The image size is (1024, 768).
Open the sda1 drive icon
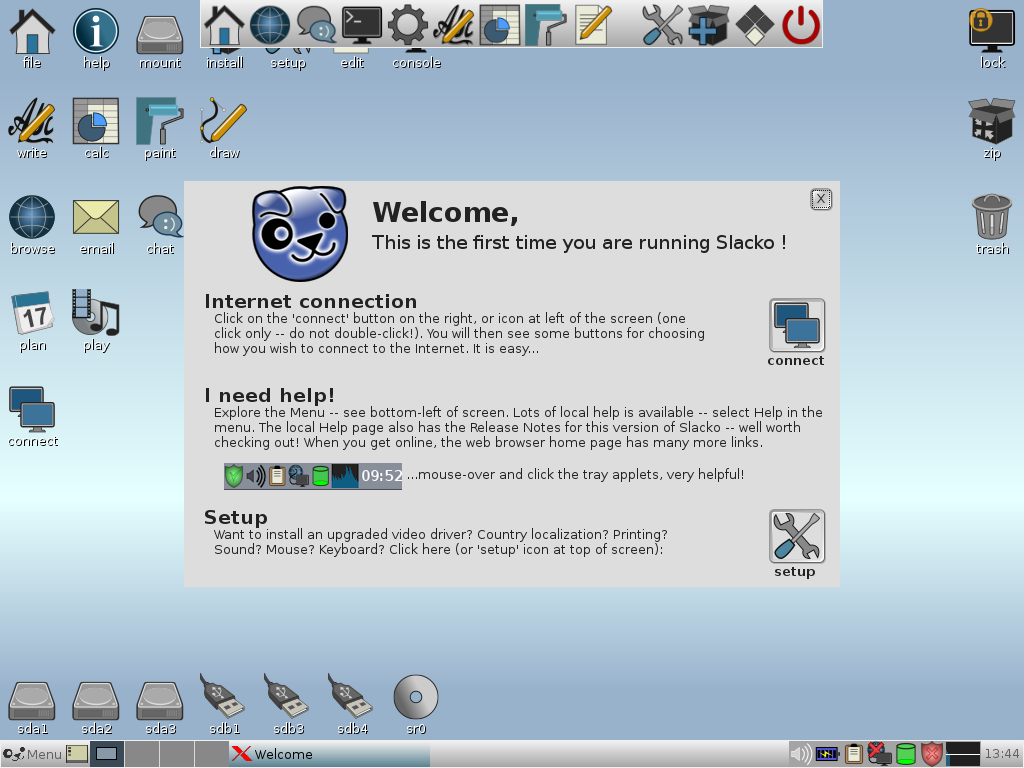tap(32, 709)
